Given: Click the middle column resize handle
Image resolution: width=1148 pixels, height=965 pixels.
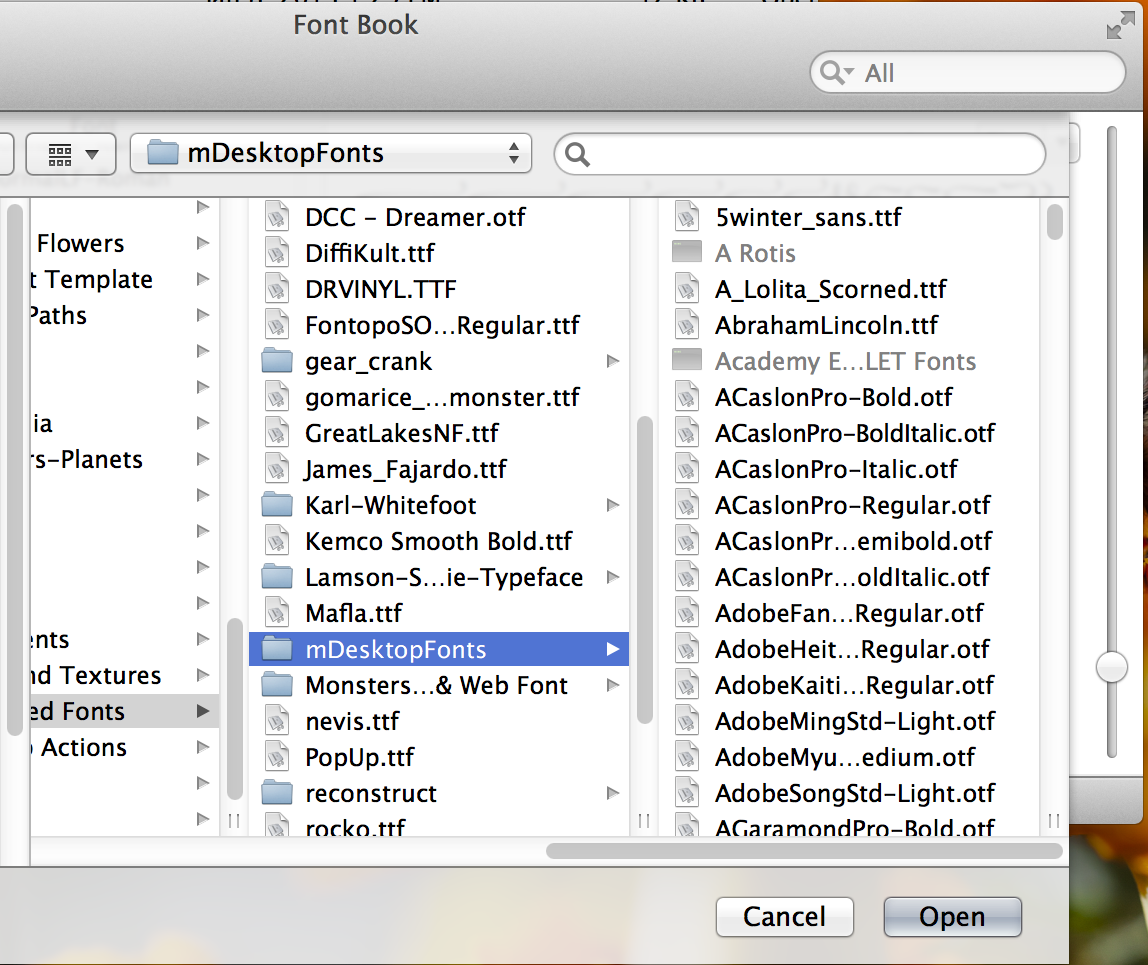Looking at the screenshot, I should point(644,821).
